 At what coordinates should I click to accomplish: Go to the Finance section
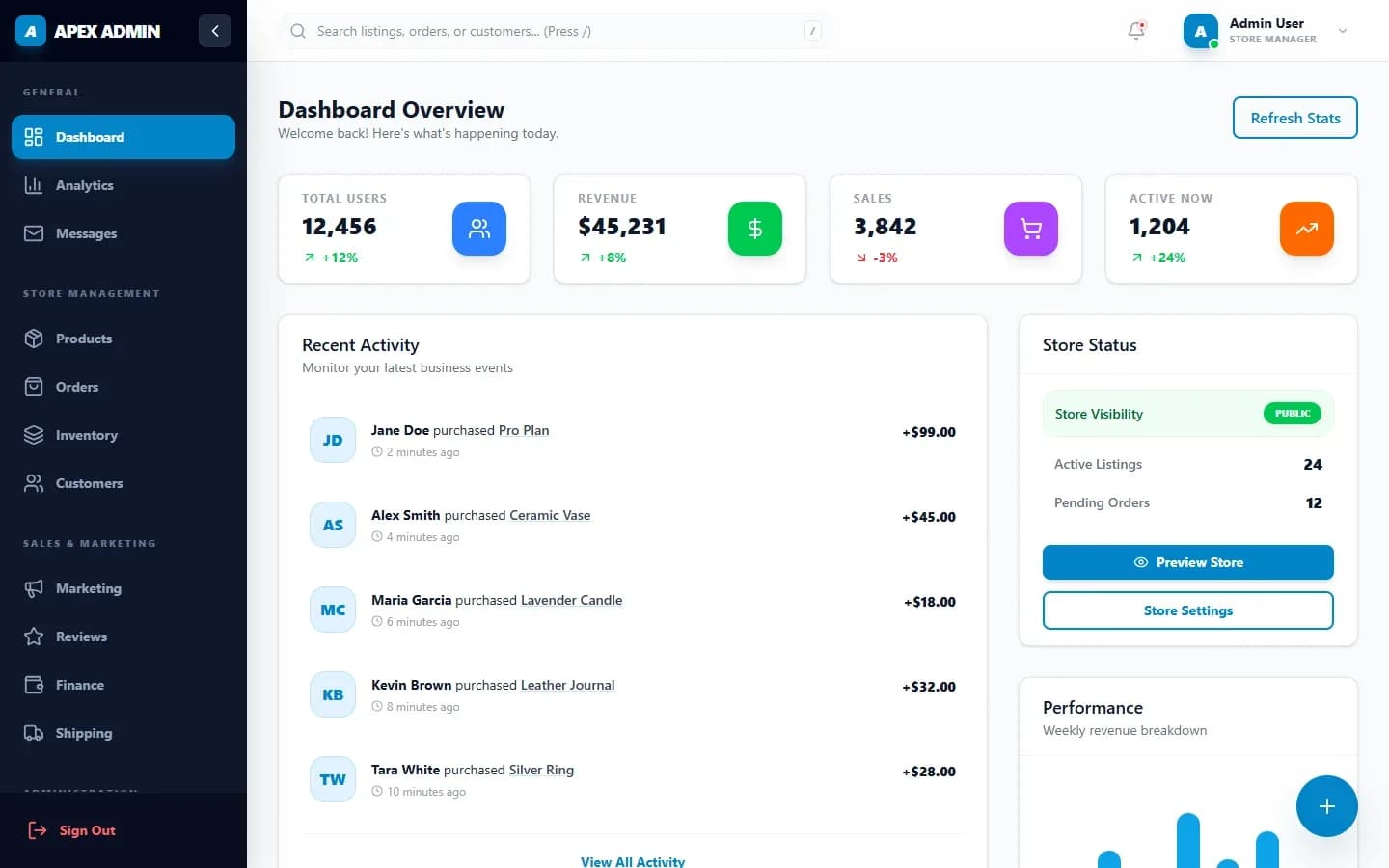123,685
